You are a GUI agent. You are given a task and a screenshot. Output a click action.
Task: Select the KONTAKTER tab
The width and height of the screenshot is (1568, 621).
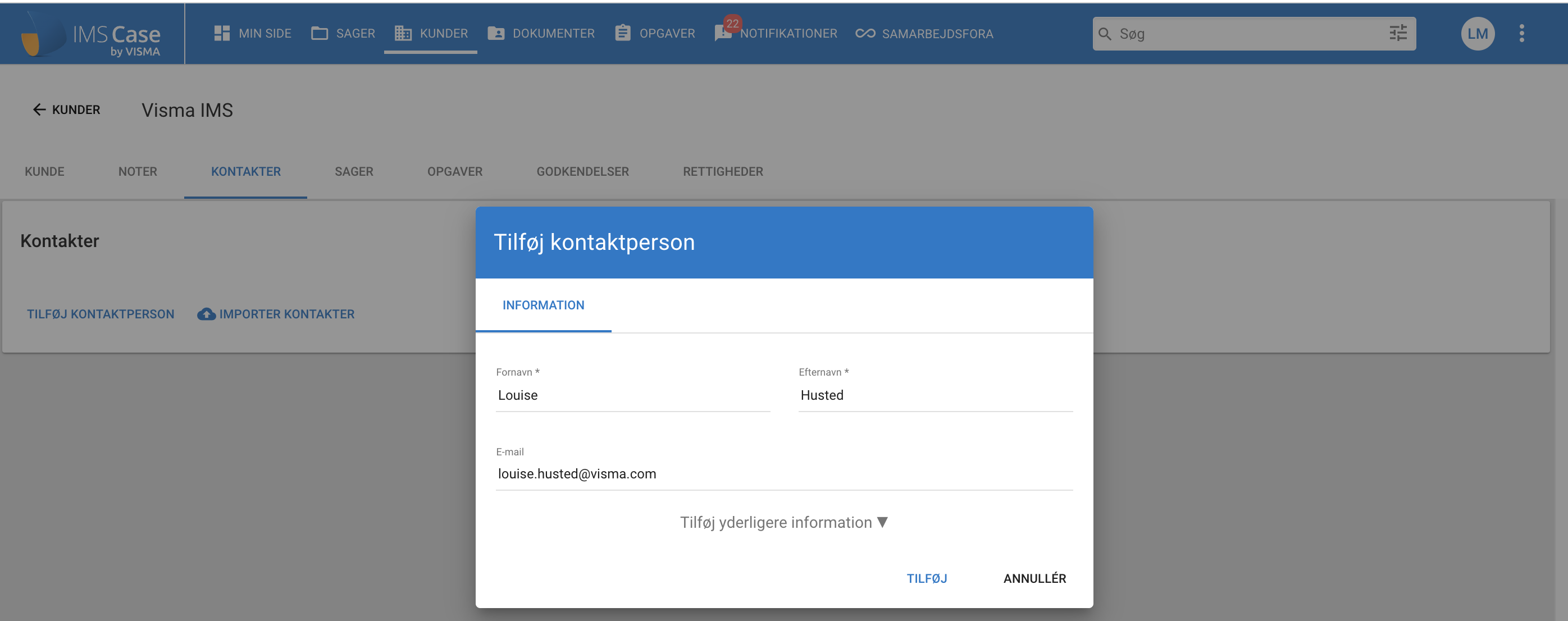(246, 172)
